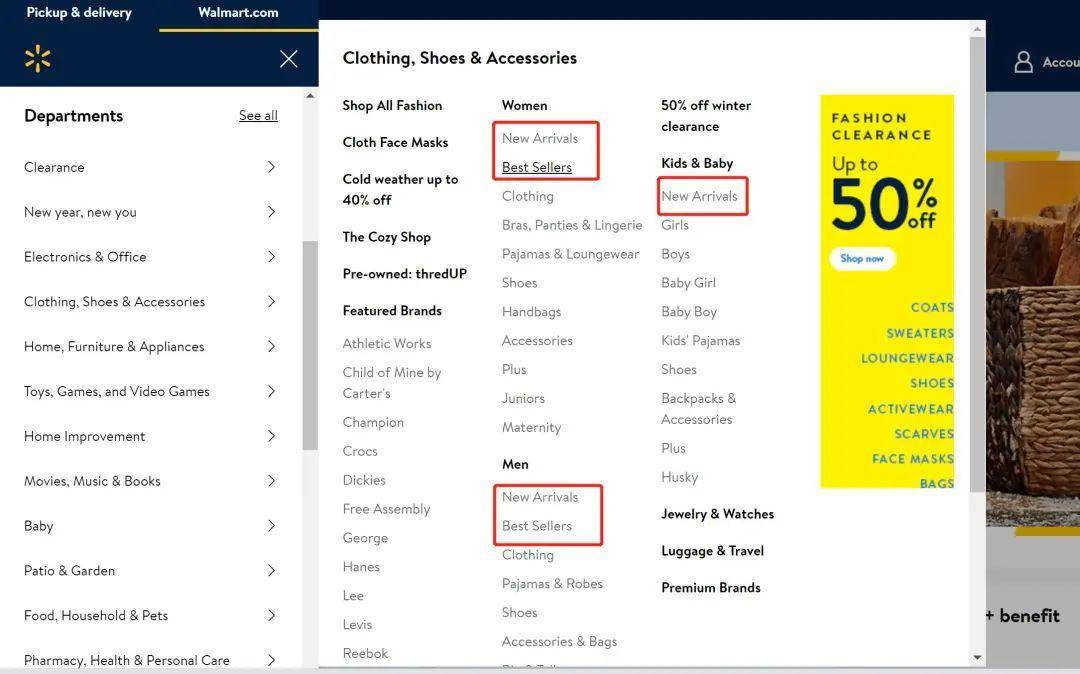
Task: Open Cloth Face Masks link
Action: [395, 142]
